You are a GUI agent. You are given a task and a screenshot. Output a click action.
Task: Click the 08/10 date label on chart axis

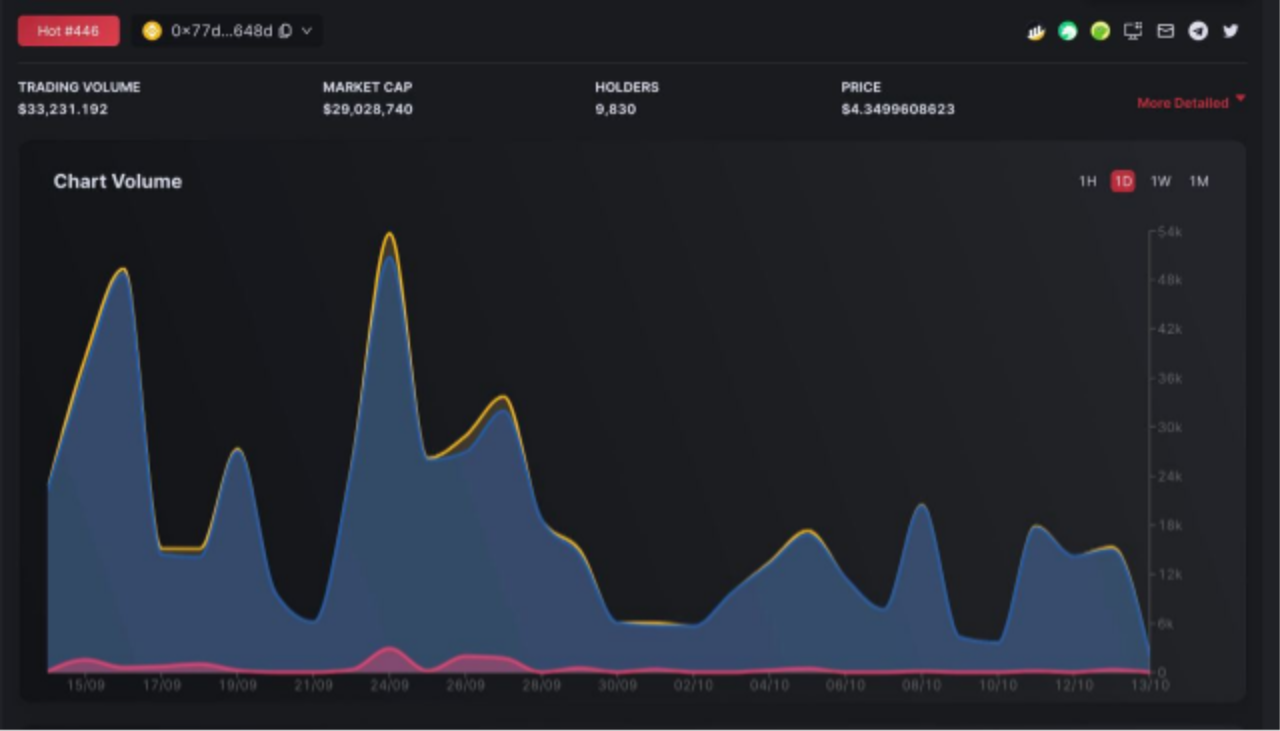click(x=921, y=685)
